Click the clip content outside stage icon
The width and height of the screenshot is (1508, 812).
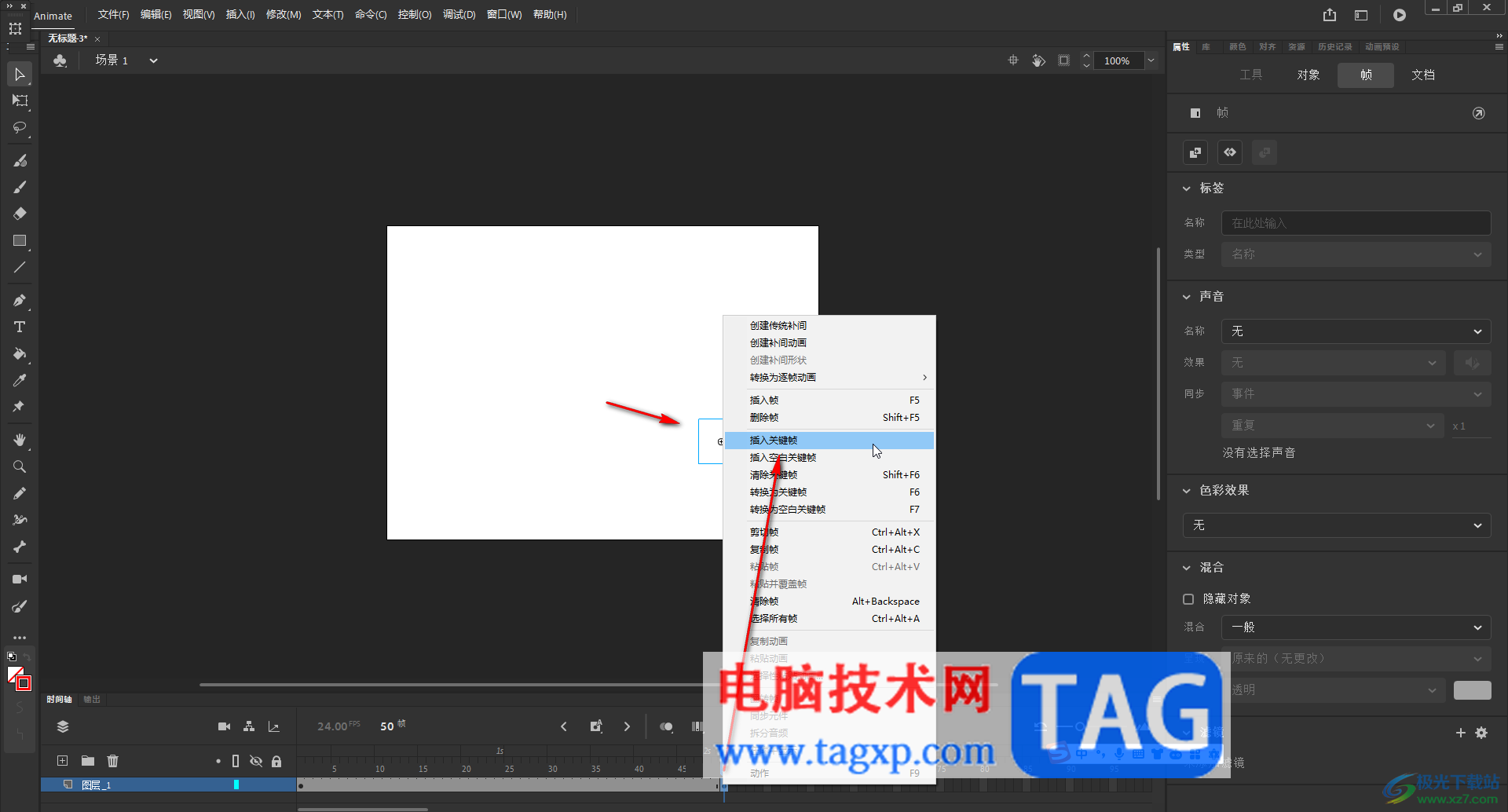tap(1063, 60)
